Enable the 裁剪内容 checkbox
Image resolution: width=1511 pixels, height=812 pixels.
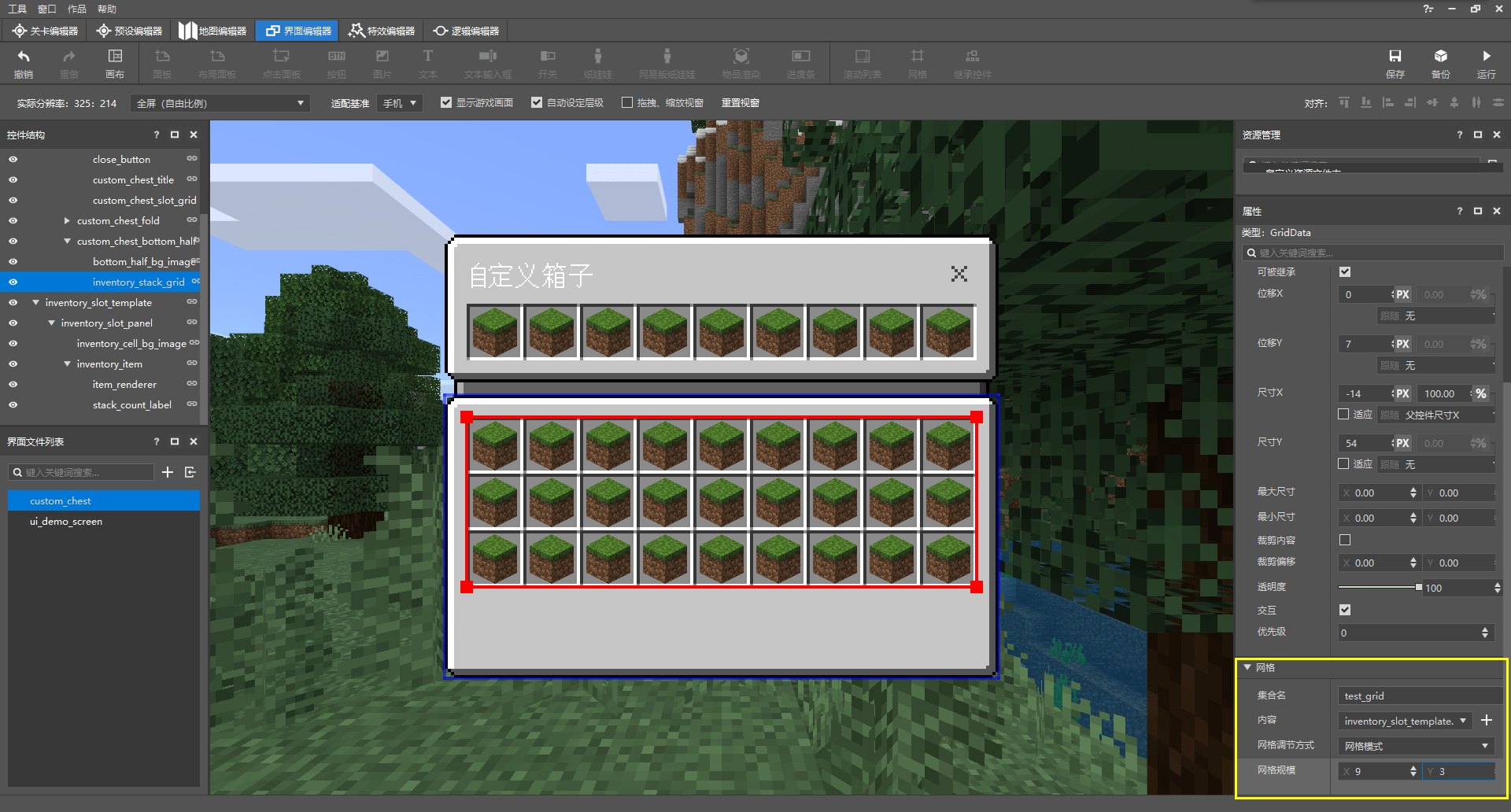(x=1345, y=540)
